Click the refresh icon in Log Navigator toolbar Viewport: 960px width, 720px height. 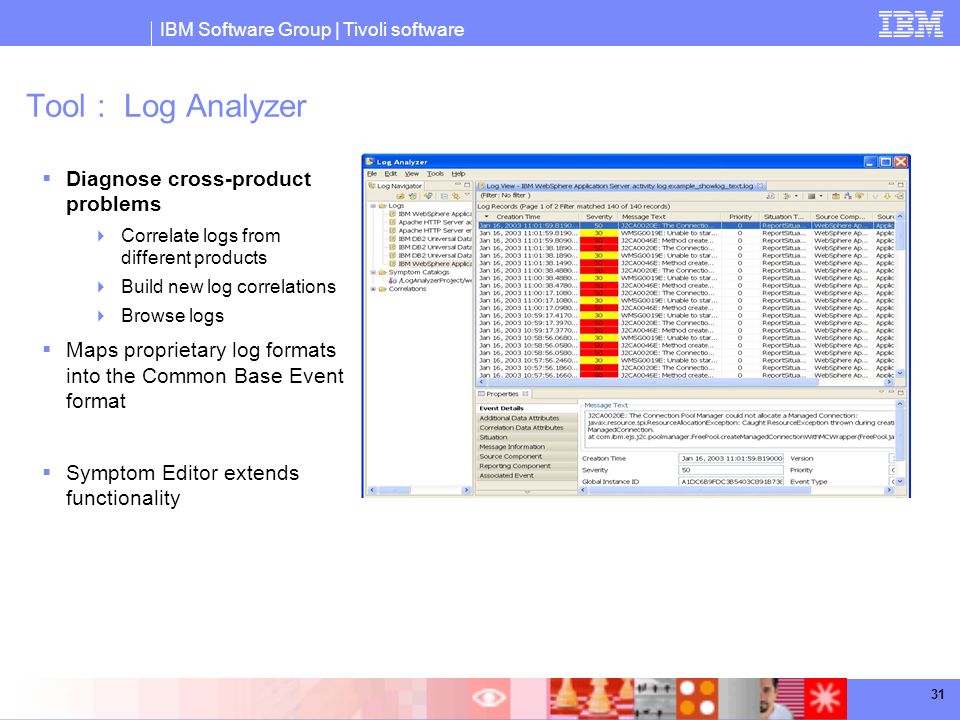point(413,196)
